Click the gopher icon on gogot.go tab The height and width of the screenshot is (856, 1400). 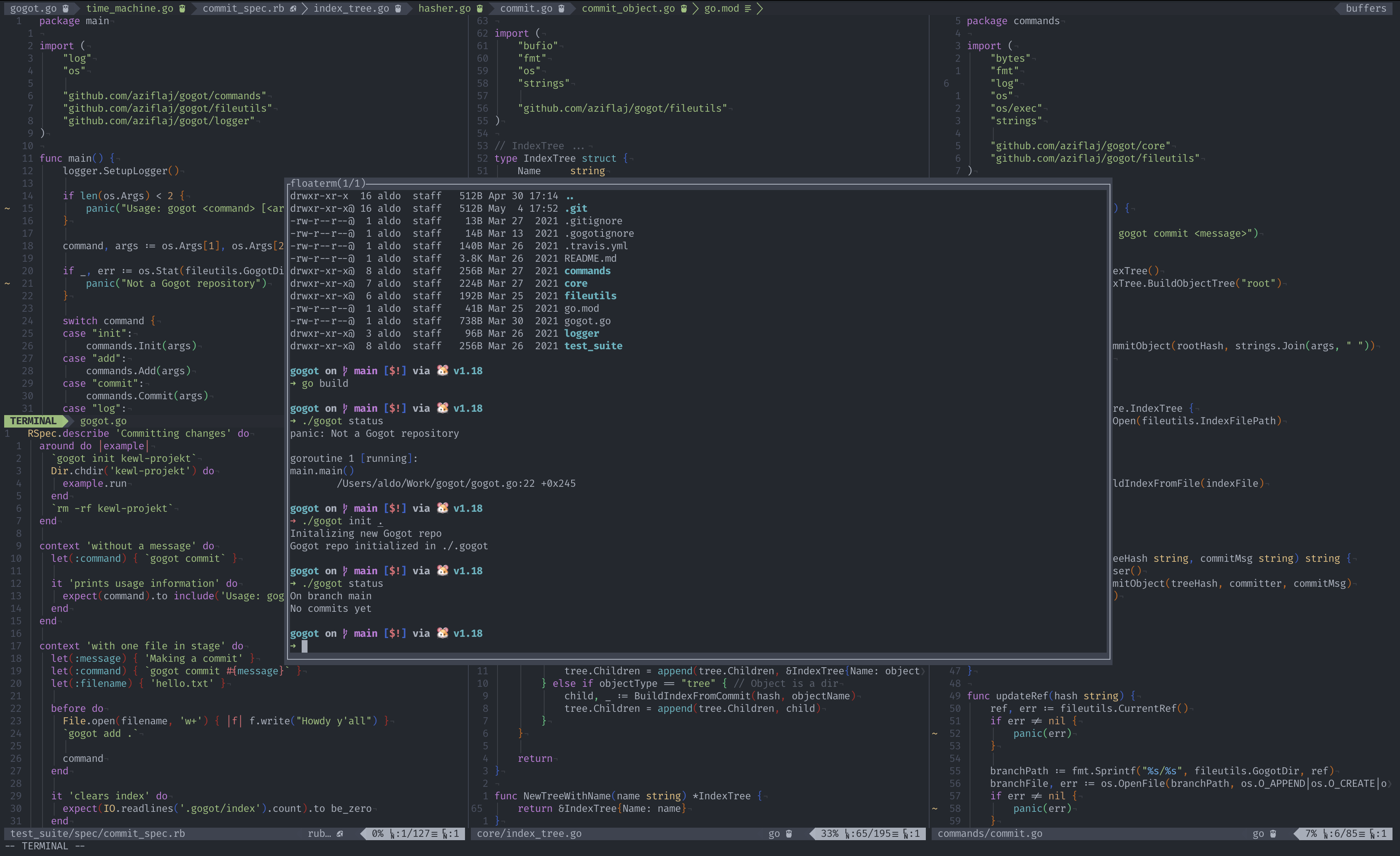66,8
